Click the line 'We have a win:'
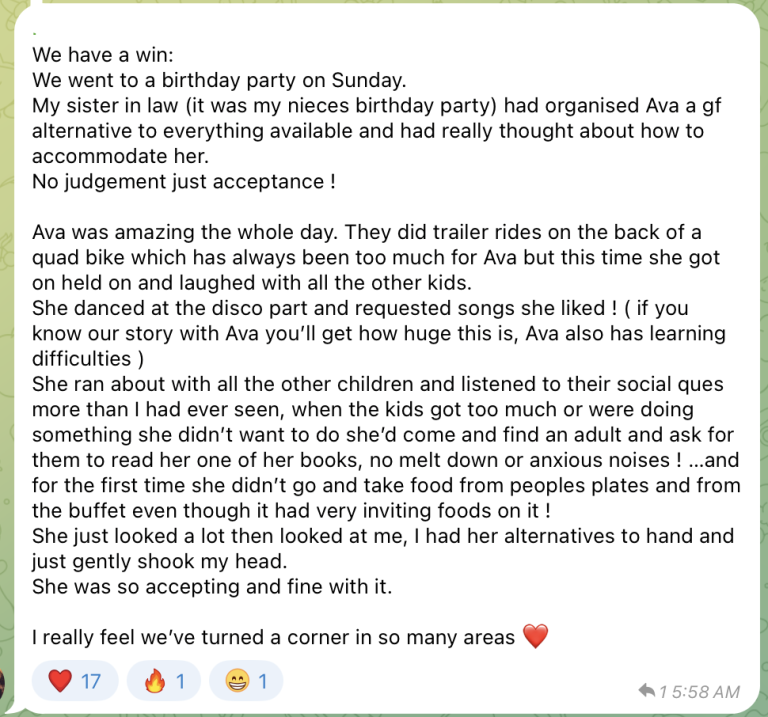This screenshot has width=768, height=717. [103, 55]
